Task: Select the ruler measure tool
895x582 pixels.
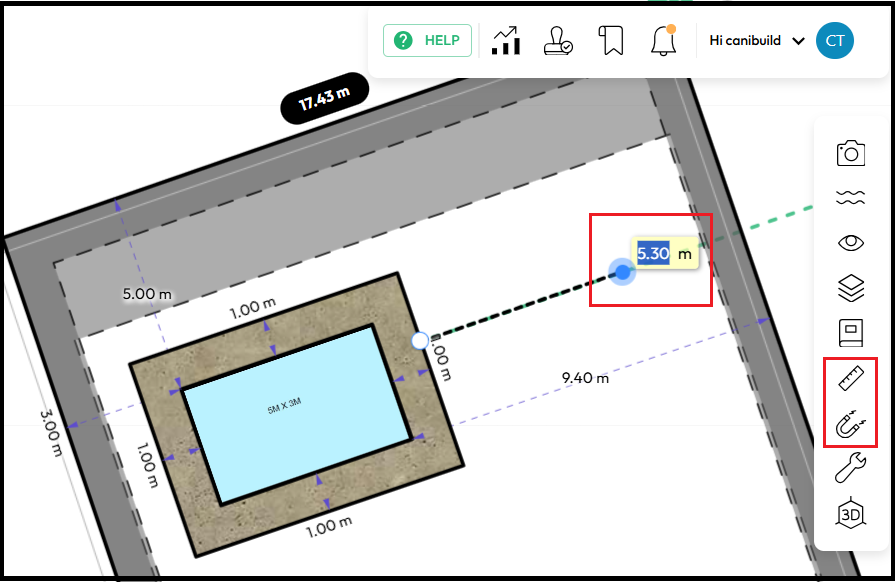Action: (x=850, y=379)
